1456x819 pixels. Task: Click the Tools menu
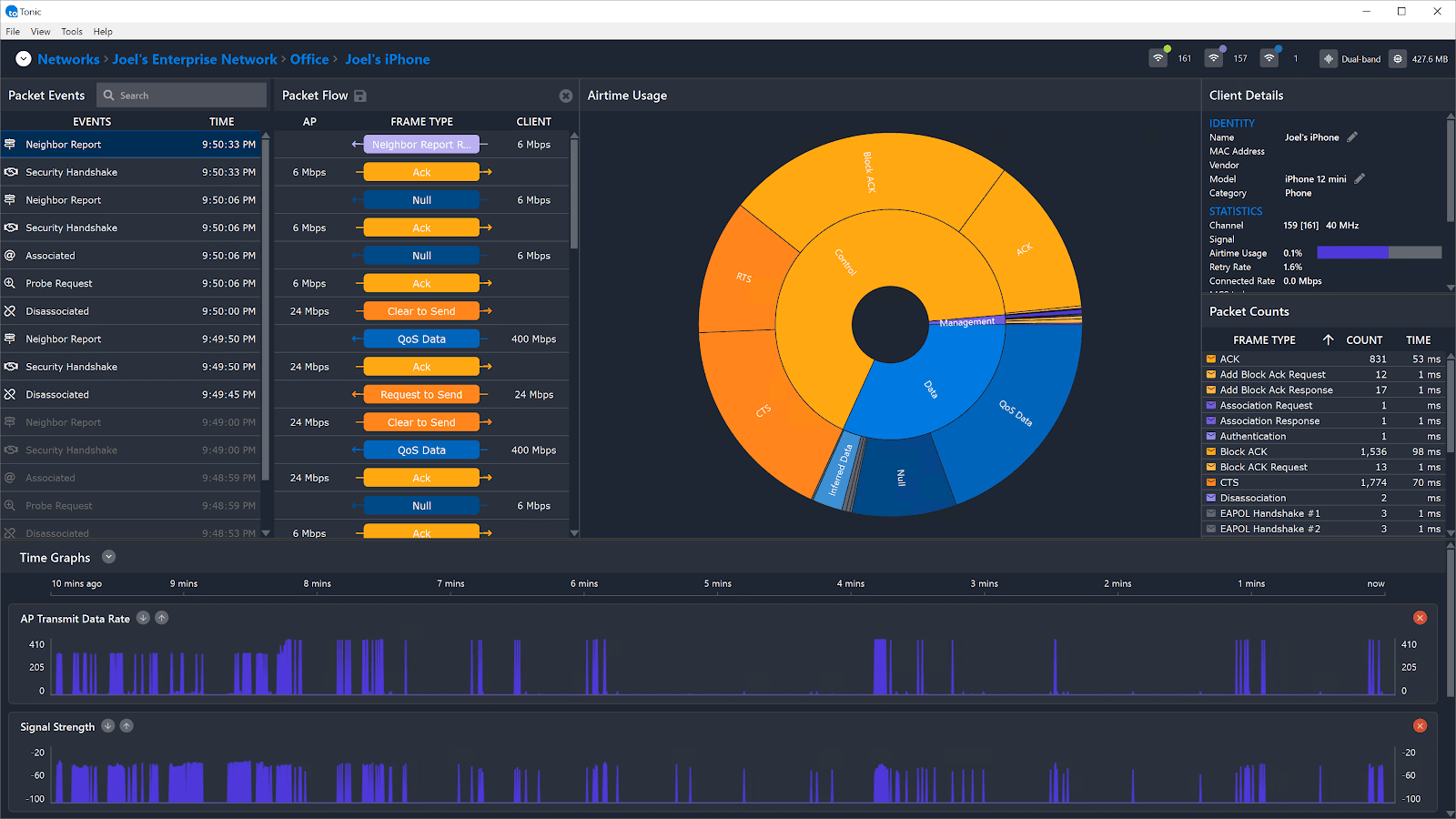coord(72,31)
